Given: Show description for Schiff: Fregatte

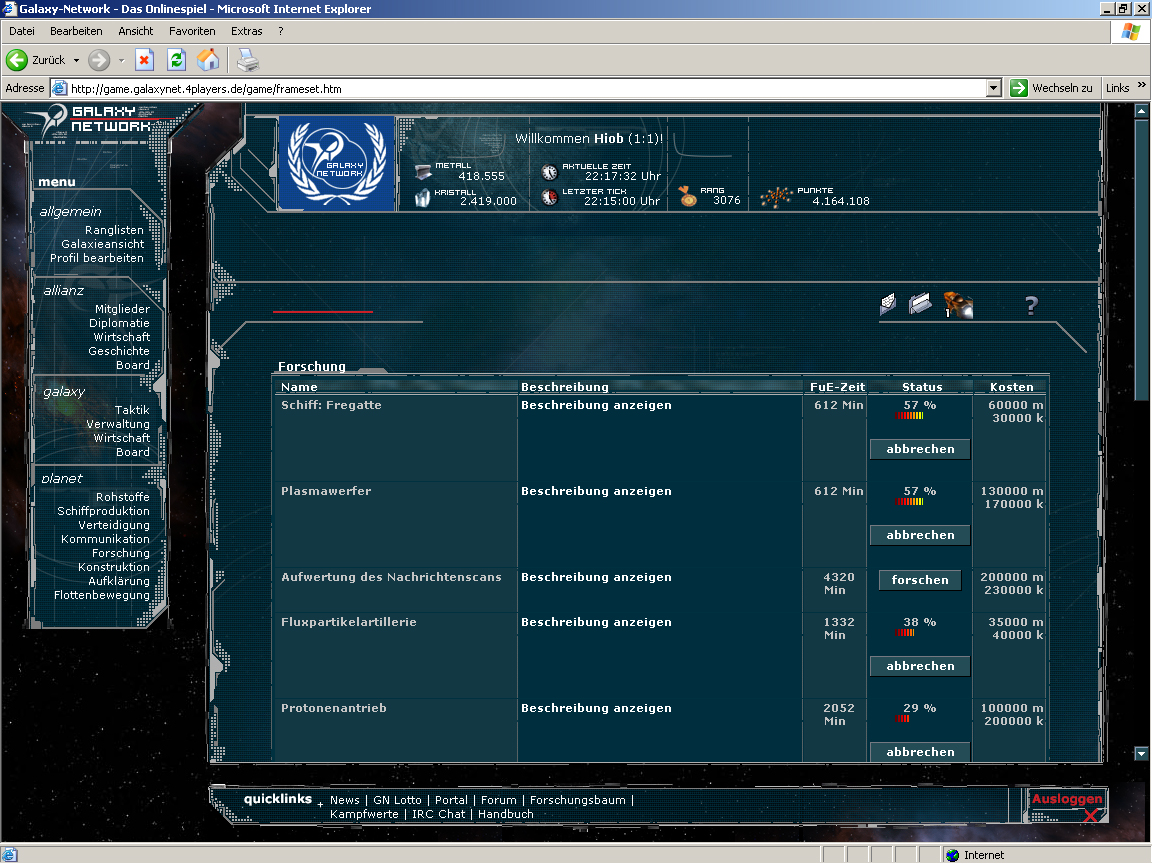Looking at the screenshot, I should point(596,405).
